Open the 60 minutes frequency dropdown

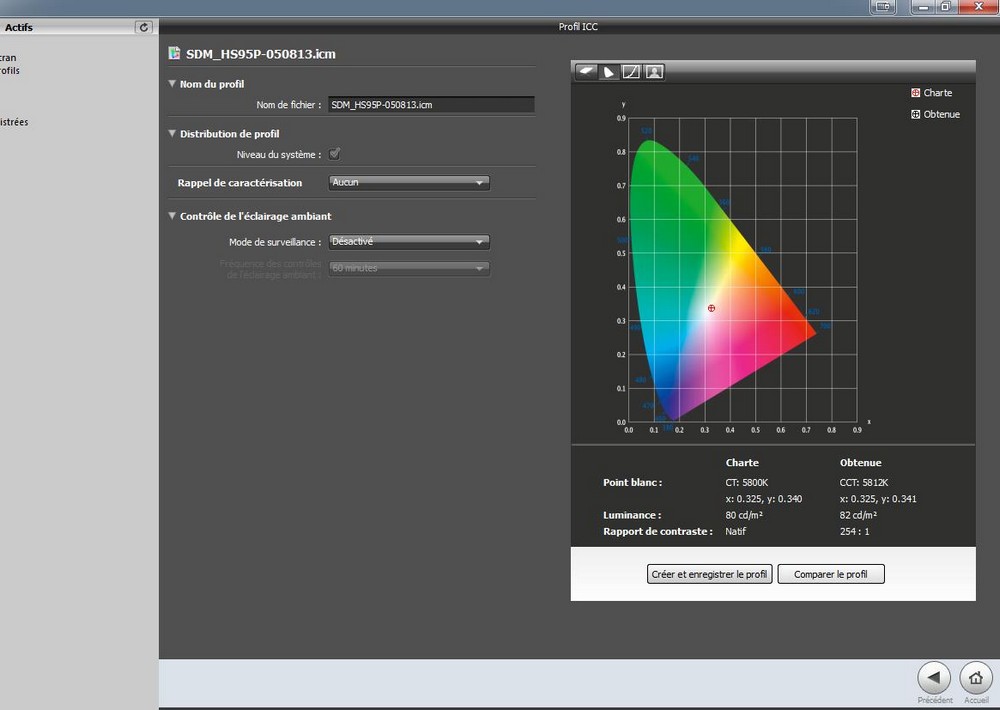(x=409, y=269)
